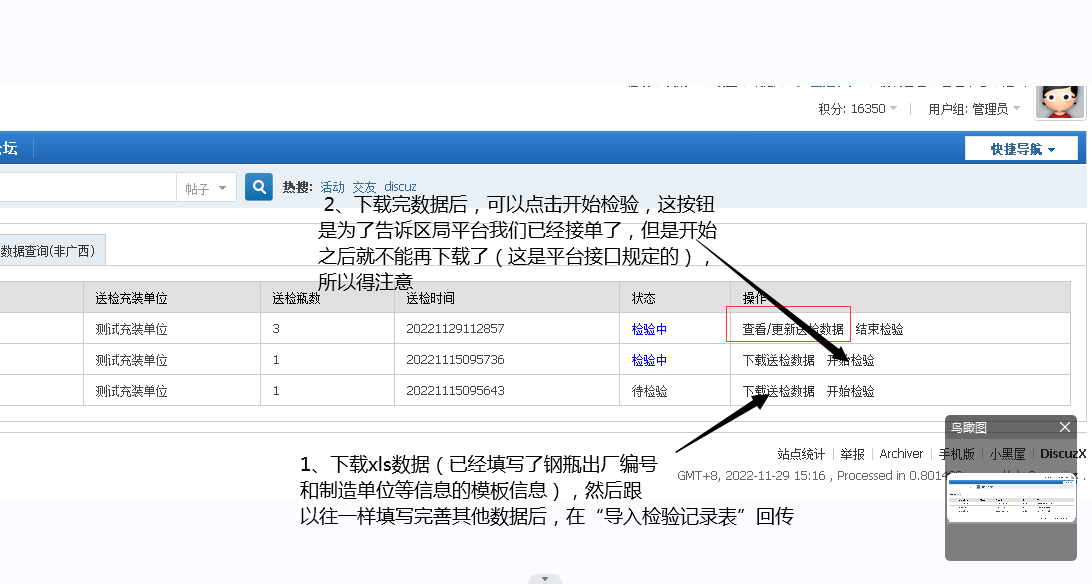Open the 帖子 search type dropdown
The image size is (1092, 584).
206,186
